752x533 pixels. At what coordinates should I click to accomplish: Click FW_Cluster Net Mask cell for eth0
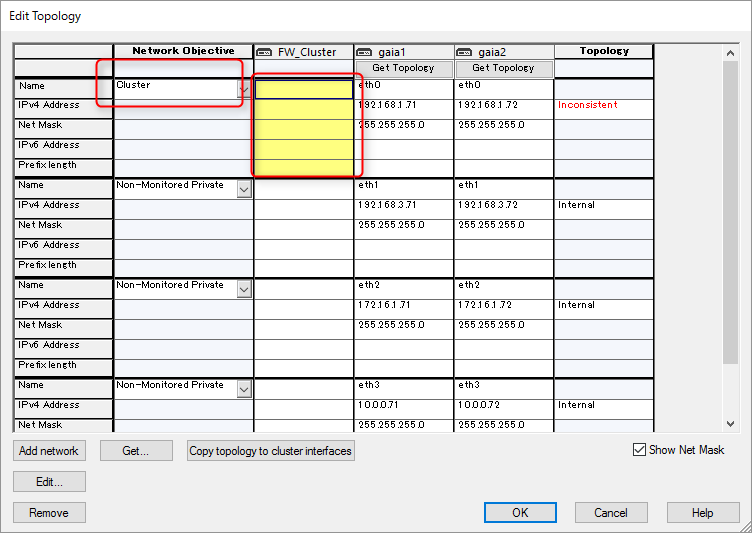pos(304,130)
